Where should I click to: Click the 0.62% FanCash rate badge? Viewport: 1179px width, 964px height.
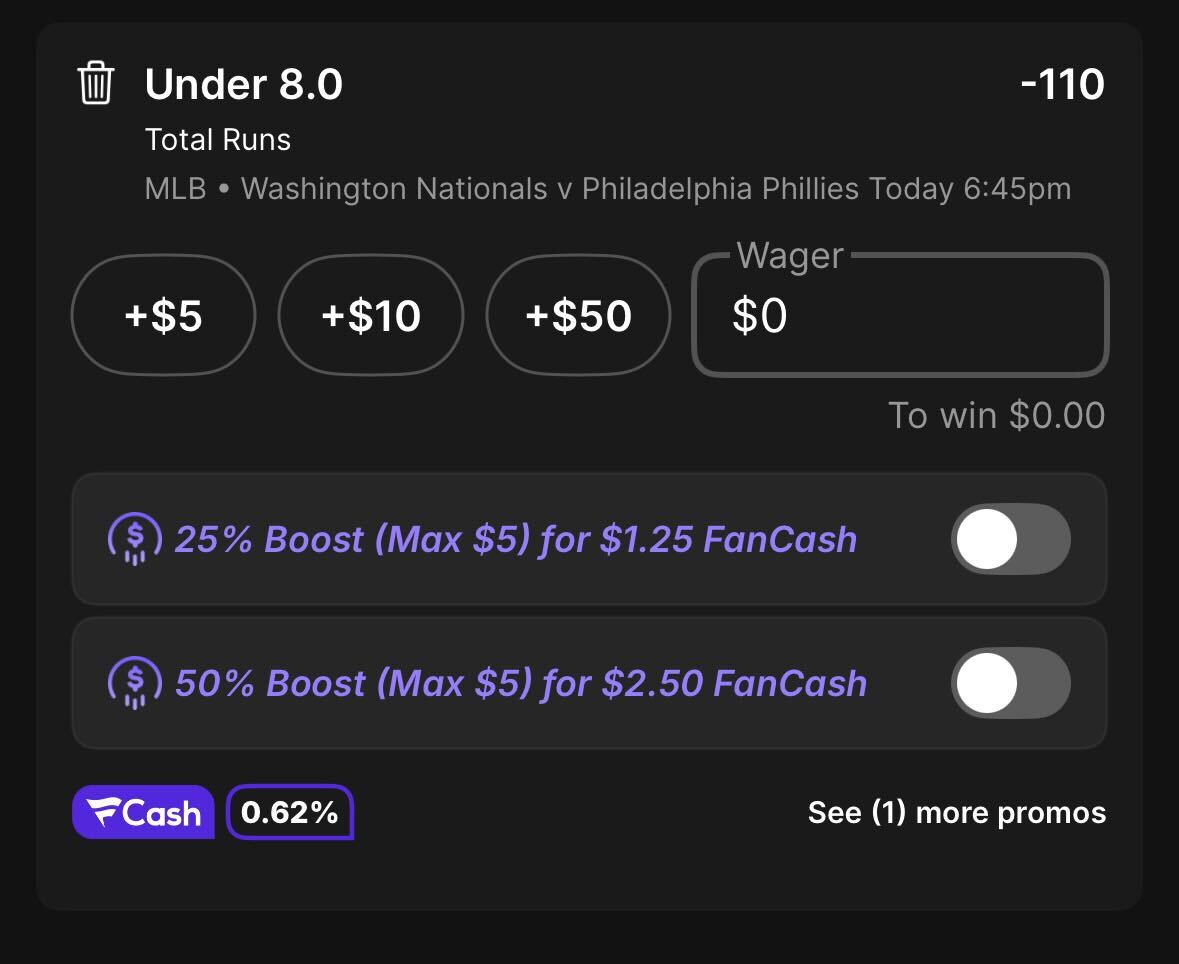(290, 812)
